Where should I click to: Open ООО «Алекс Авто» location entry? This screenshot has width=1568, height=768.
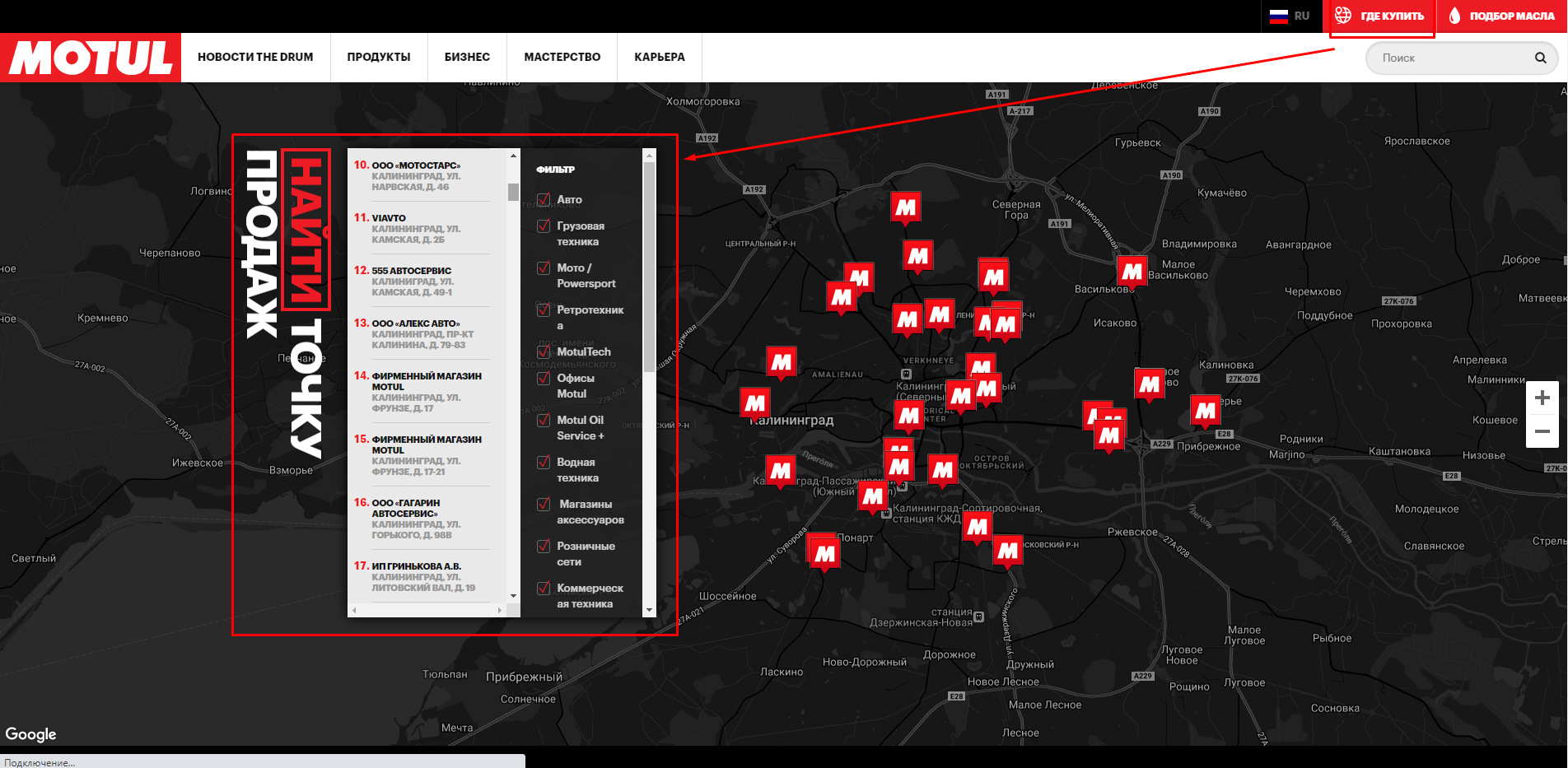tap(422, 333)
